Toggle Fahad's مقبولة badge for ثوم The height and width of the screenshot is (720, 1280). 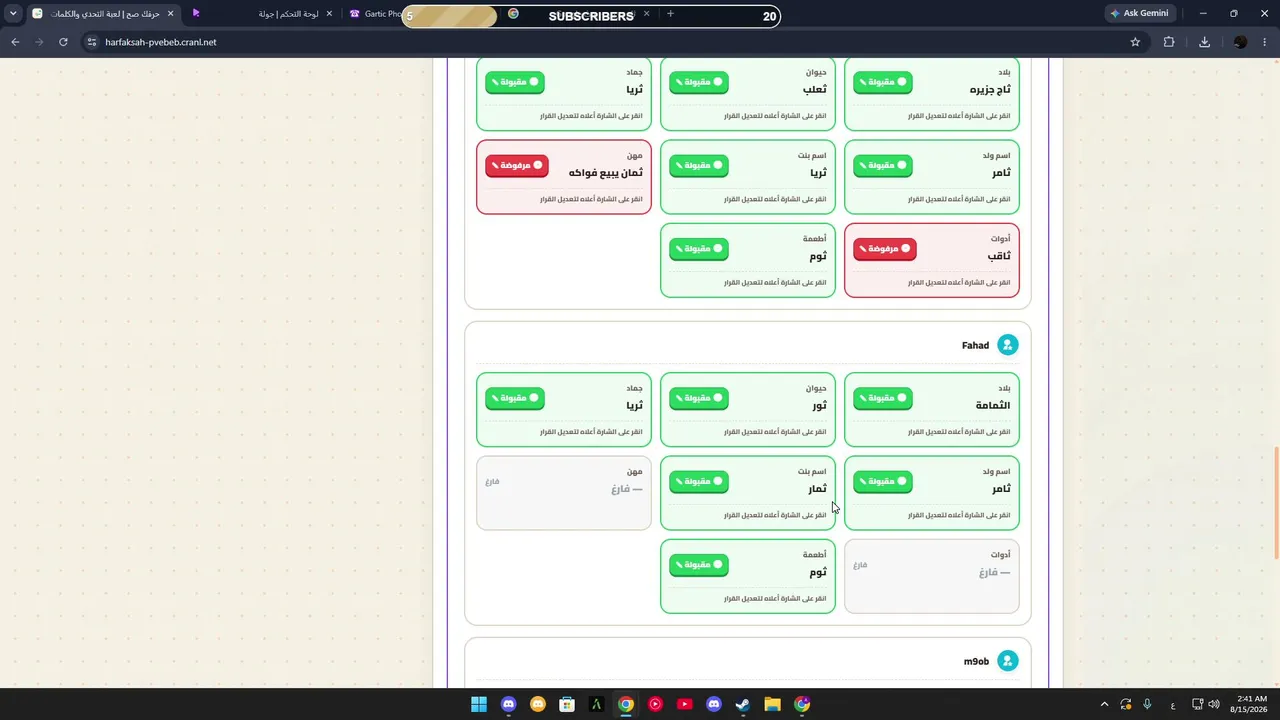[699, 565]
